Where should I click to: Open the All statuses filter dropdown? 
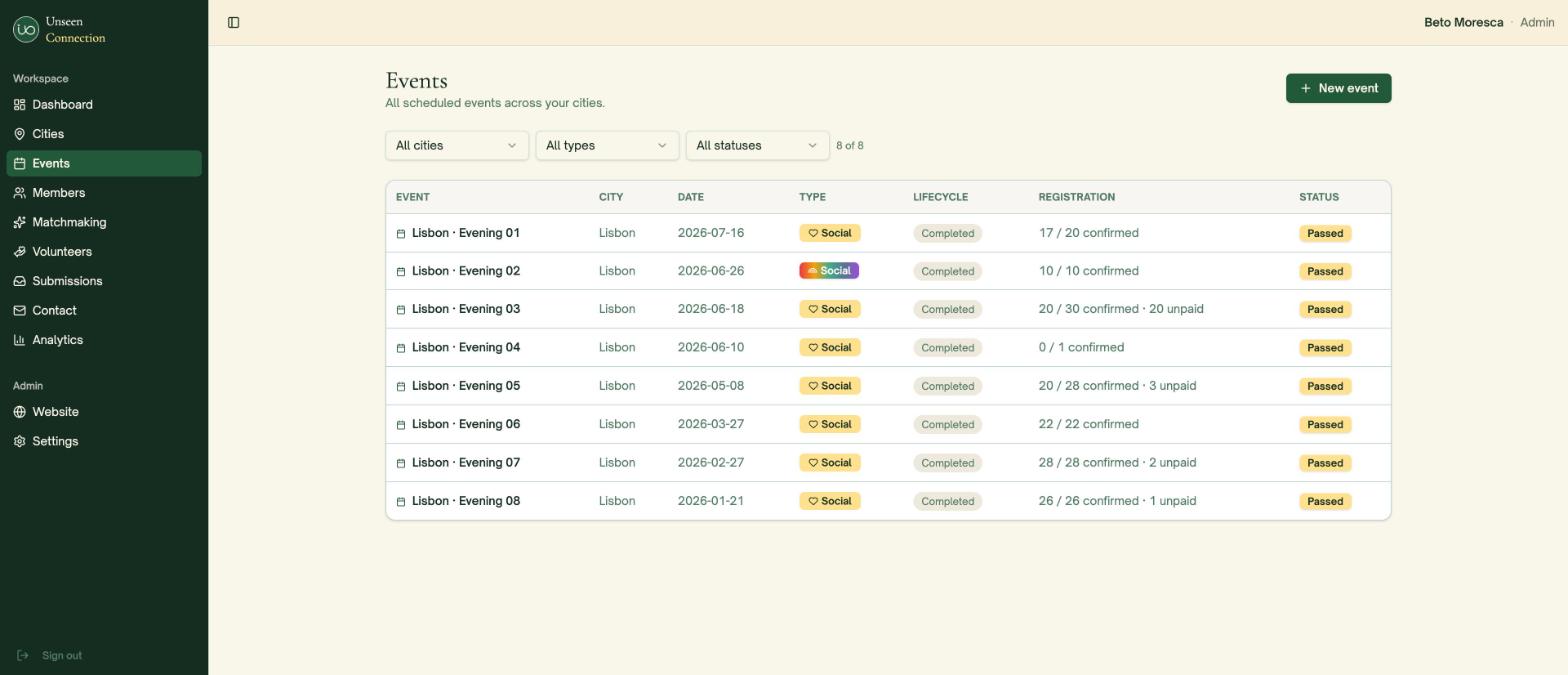[x=757, y=145]
